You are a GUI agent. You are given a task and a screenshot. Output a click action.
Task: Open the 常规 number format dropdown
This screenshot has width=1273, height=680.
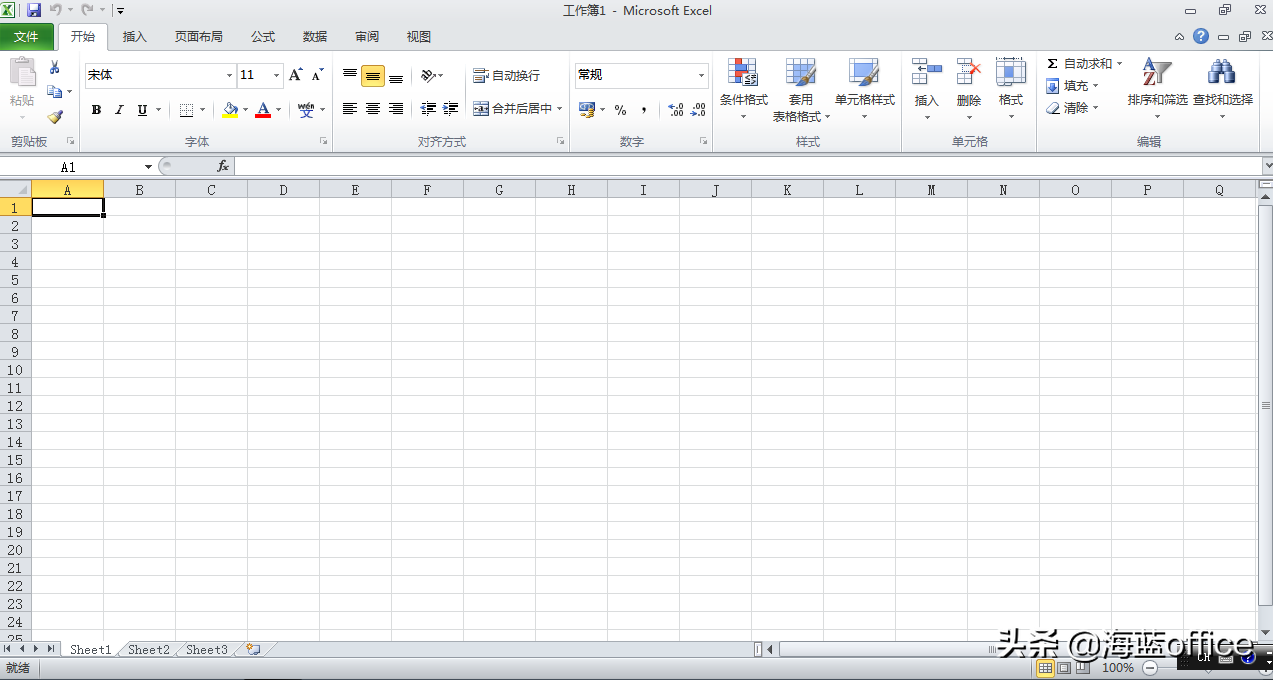tap(701, 75)
